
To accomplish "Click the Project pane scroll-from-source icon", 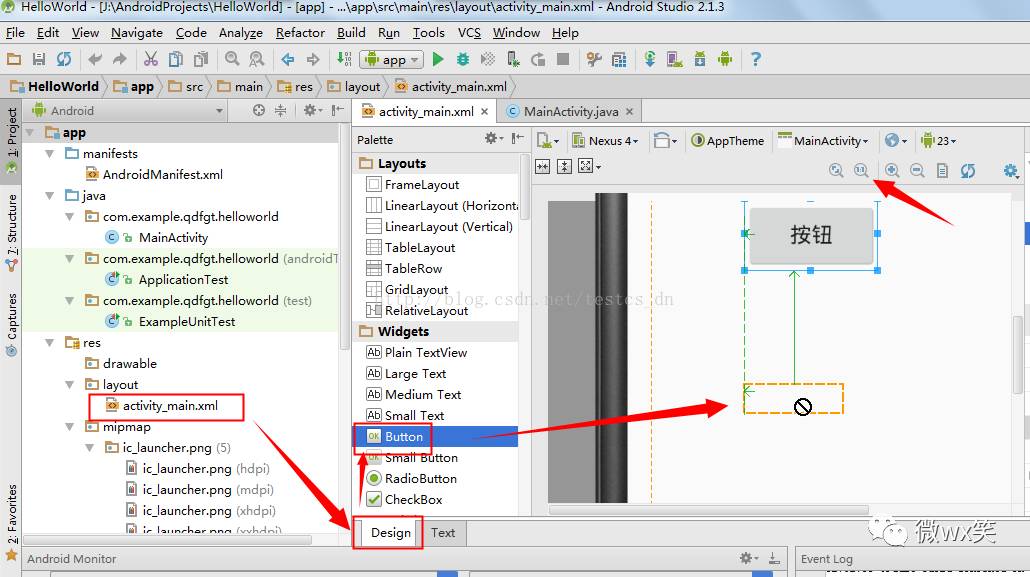I will (x=259, y=110).
